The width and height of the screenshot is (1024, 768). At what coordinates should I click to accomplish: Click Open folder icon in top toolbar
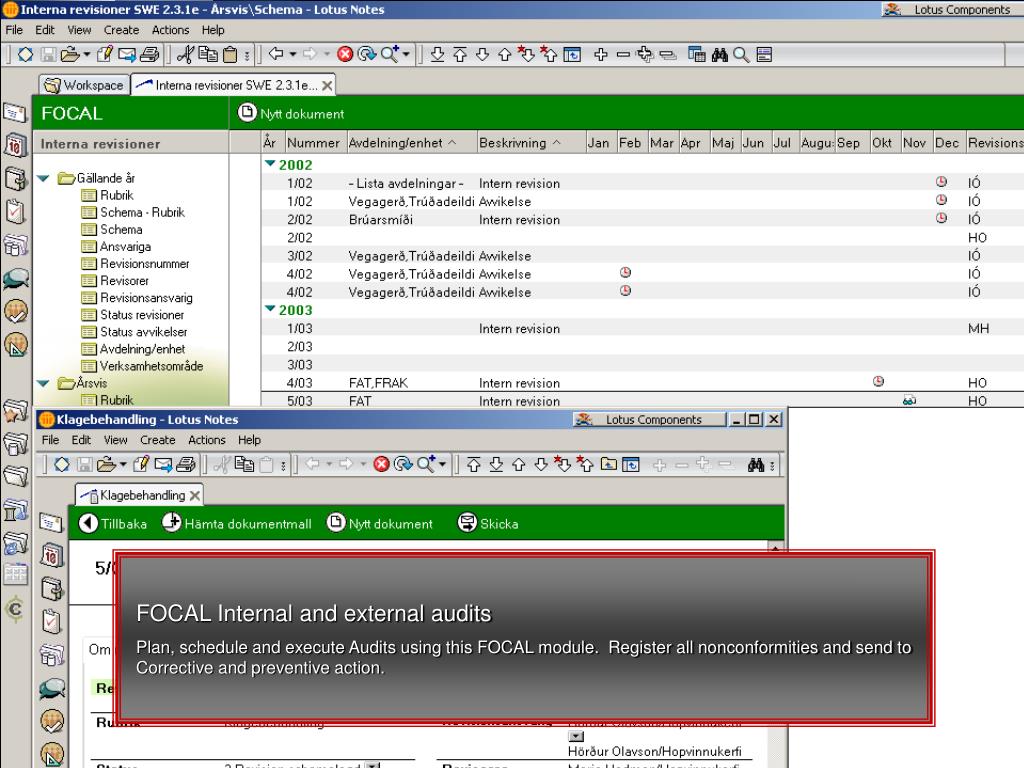pos(69,54)
